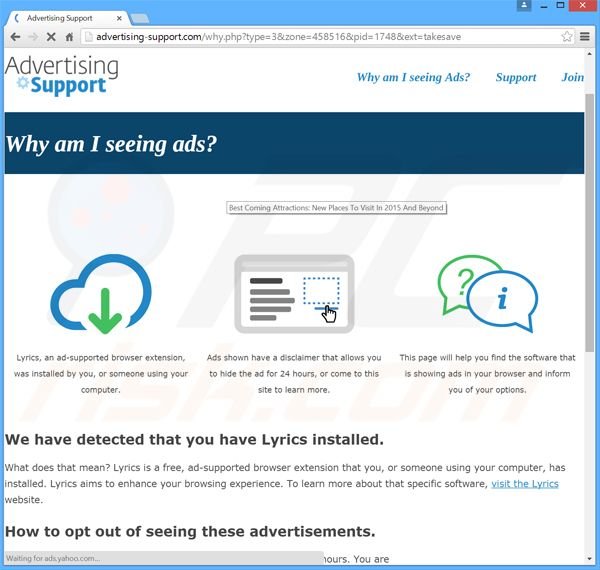Close the Advertising Support tab
Screen dimensions: 600x570
click(x=119, y=18)
